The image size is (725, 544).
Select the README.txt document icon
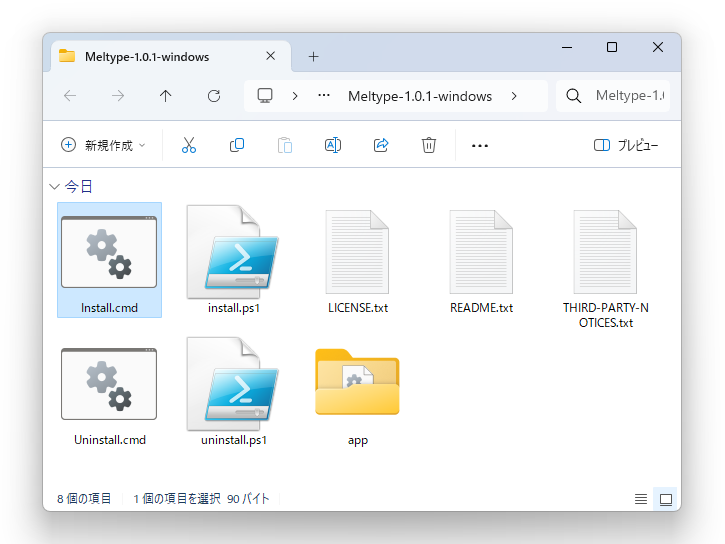coord(481,252)
